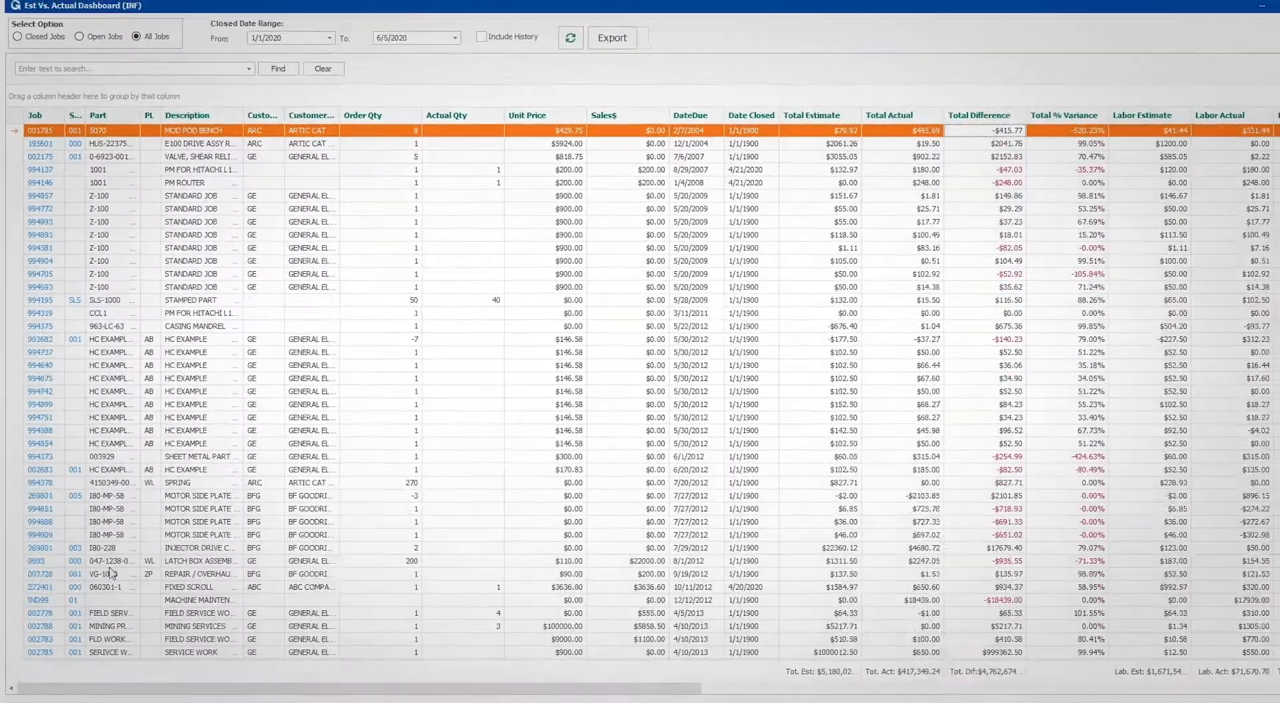Click the variance cell '-105.84%'

coord(1068,274)
